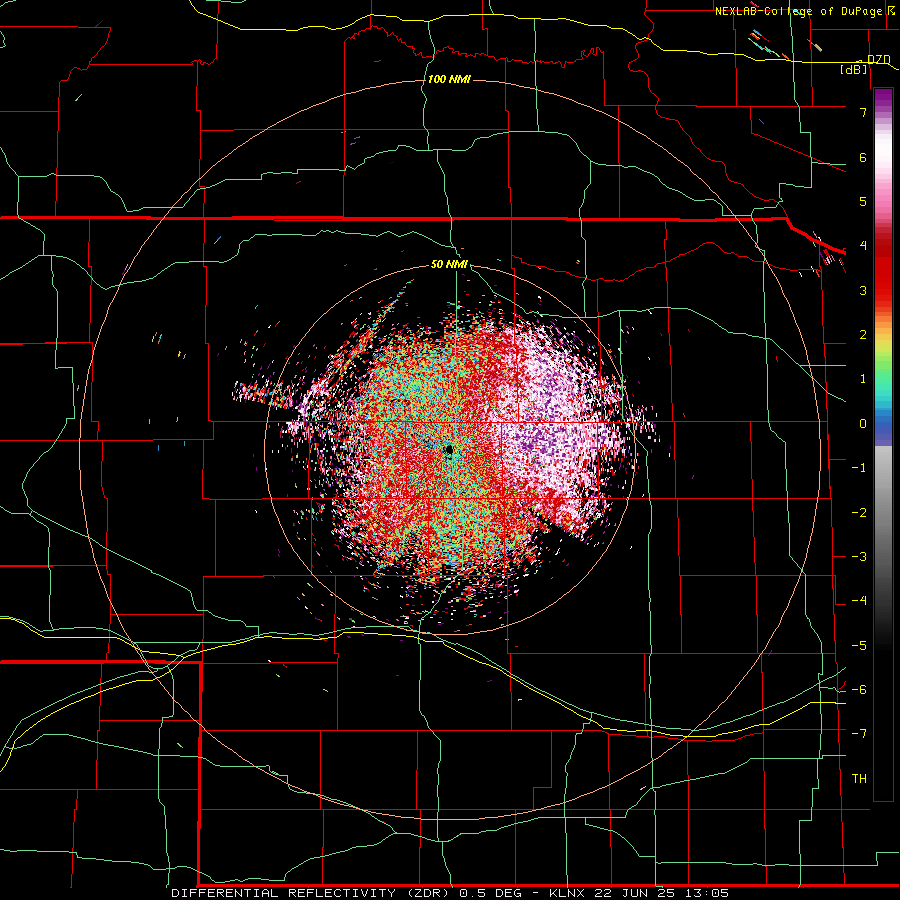Pick the gray -2 dB color bar segment

click(x=883, y=513)
